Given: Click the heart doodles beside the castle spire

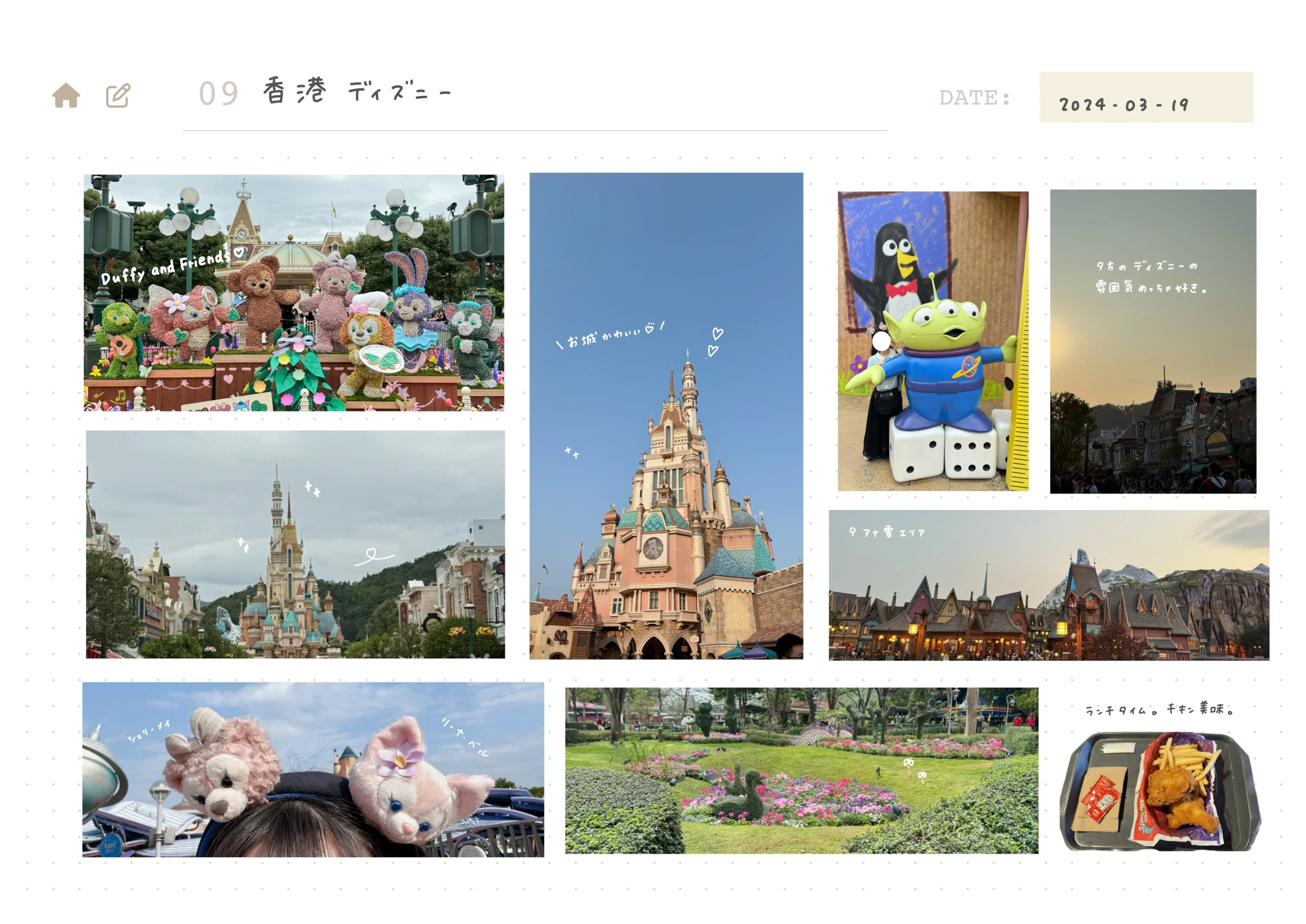Looking at the screenshot, I should coord(715,342).
